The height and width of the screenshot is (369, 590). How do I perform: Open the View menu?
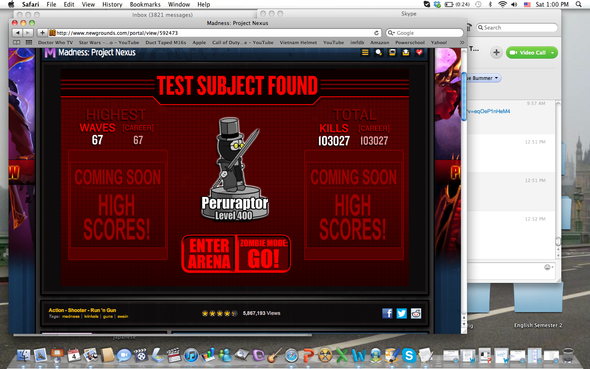[x=88, y=5]
